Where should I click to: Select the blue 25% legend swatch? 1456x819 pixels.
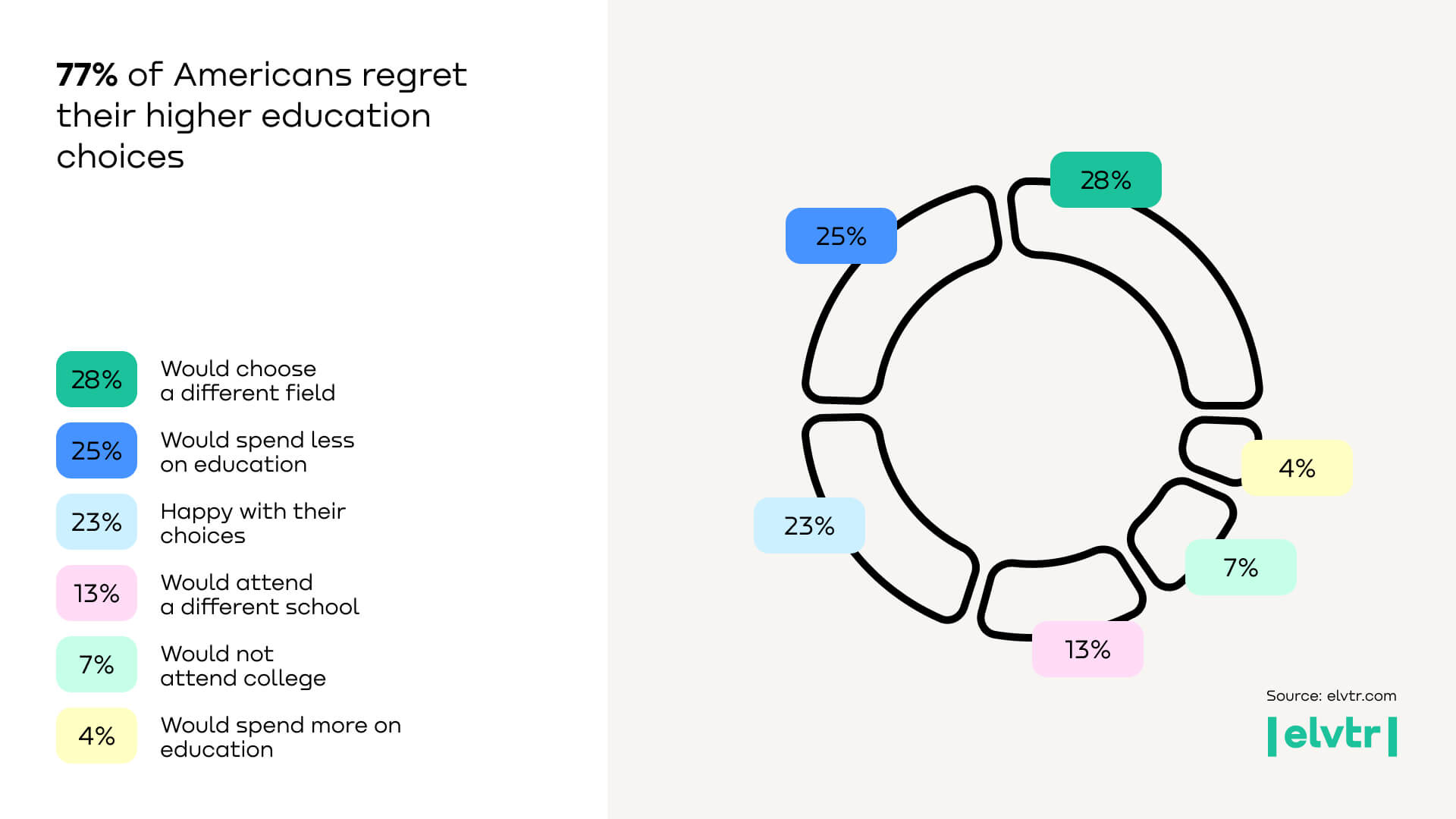pos(96,450)
